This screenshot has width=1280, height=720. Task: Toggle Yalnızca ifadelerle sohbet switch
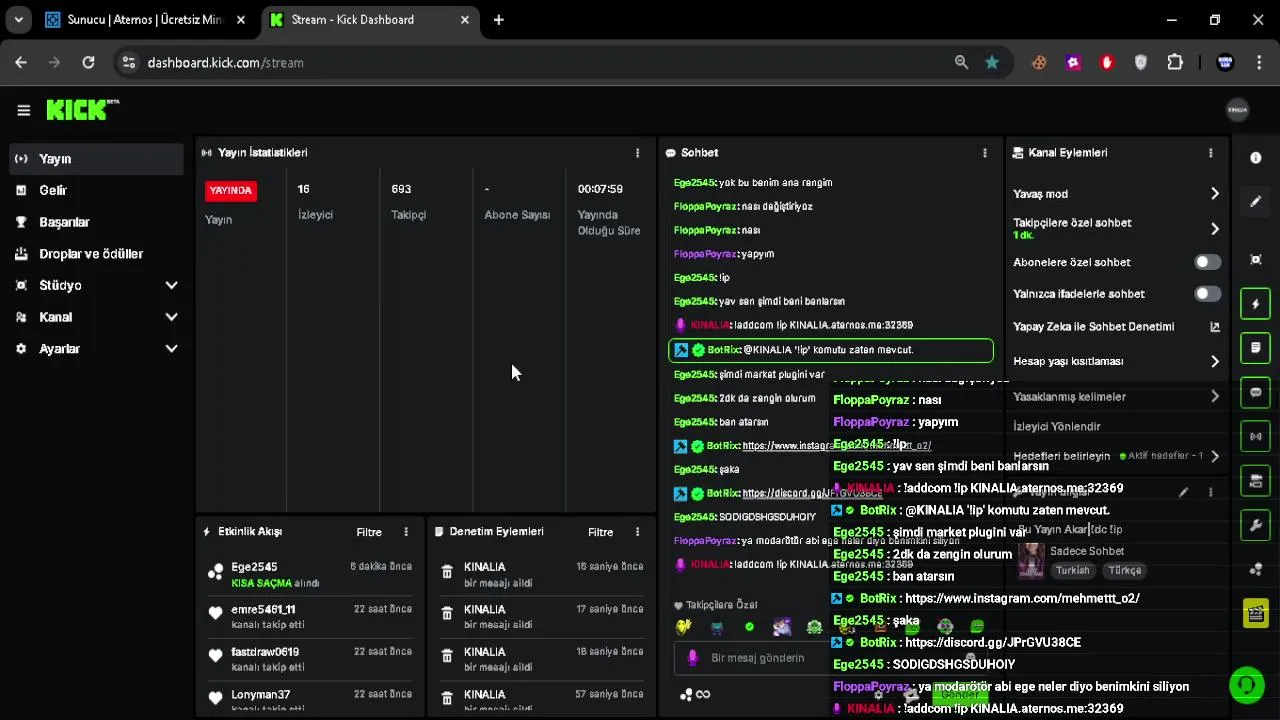(1207, 294)
